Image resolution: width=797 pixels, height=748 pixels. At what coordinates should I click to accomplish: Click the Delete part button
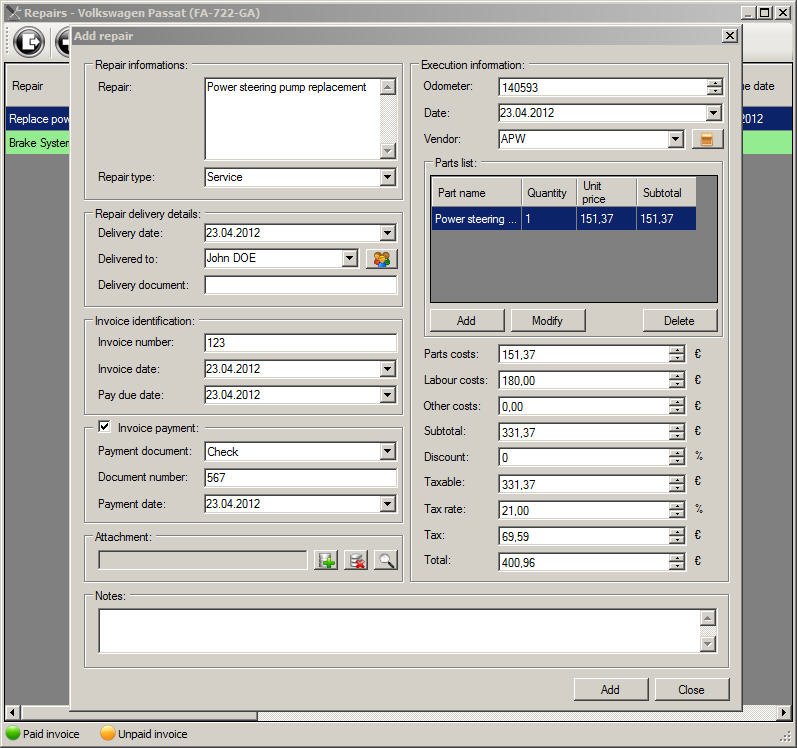tap(679, 321)
